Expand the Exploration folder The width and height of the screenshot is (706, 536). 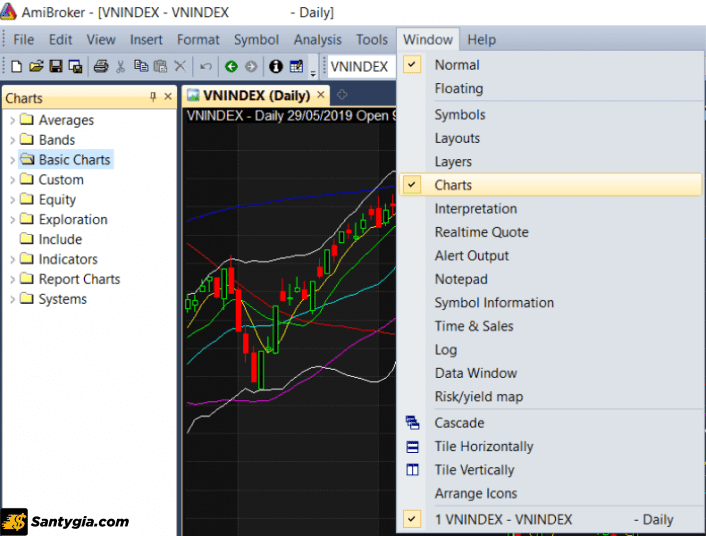[x=13, y=219]
